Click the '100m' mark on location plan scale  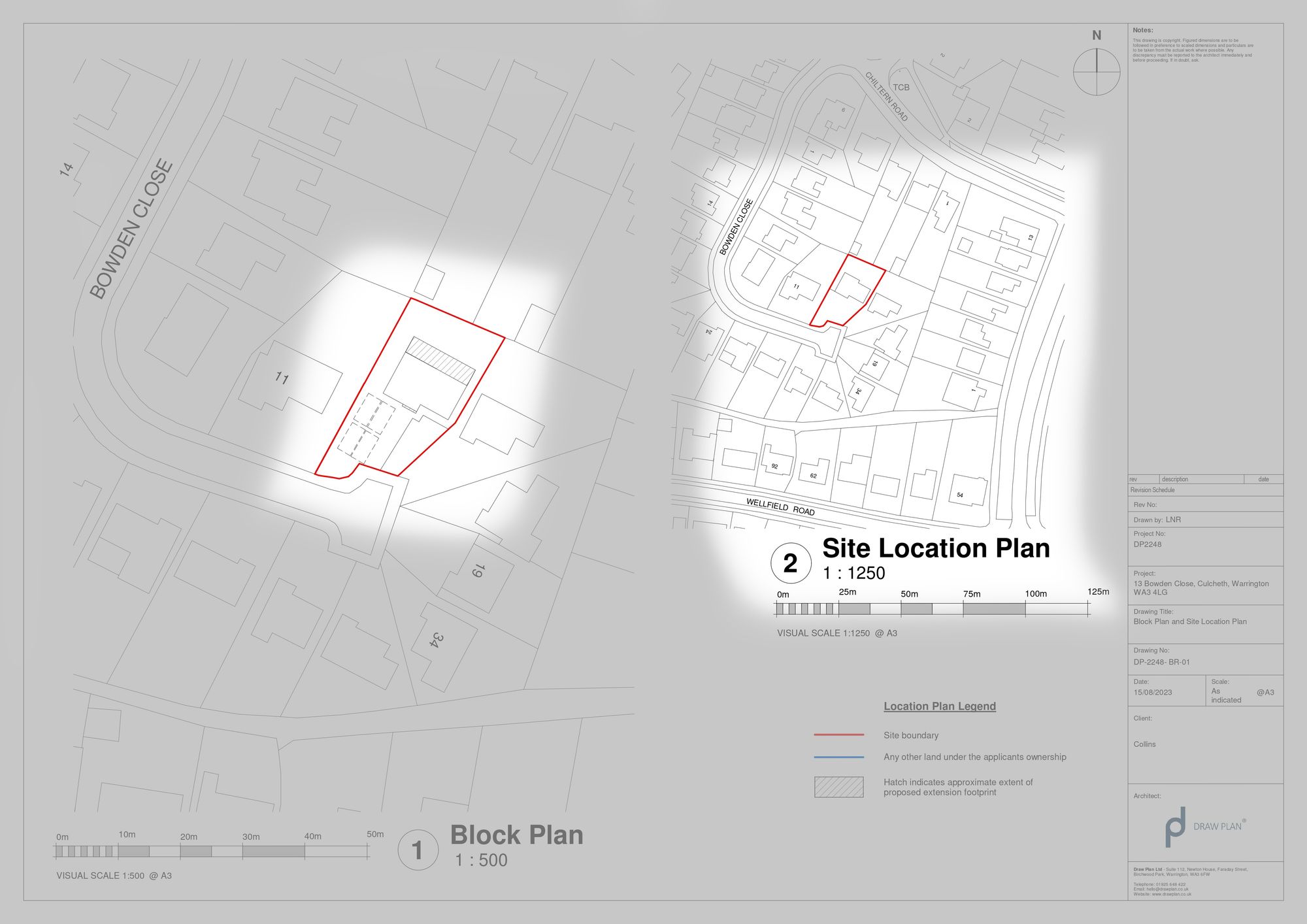point(1036,594)
